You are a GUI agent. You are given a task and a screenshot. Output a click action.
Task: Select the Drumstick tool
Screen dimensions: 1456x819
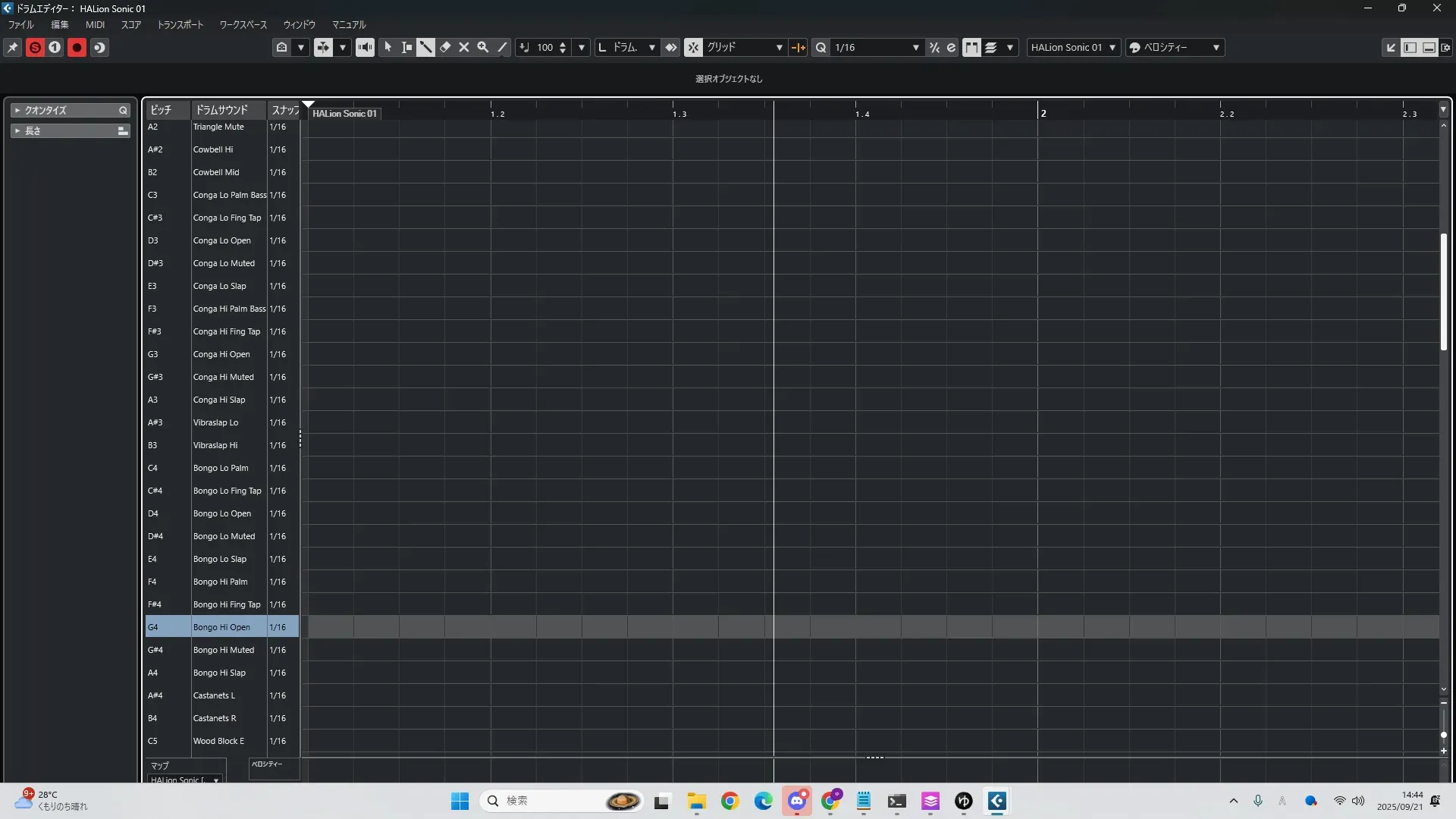tap(425, 47)
